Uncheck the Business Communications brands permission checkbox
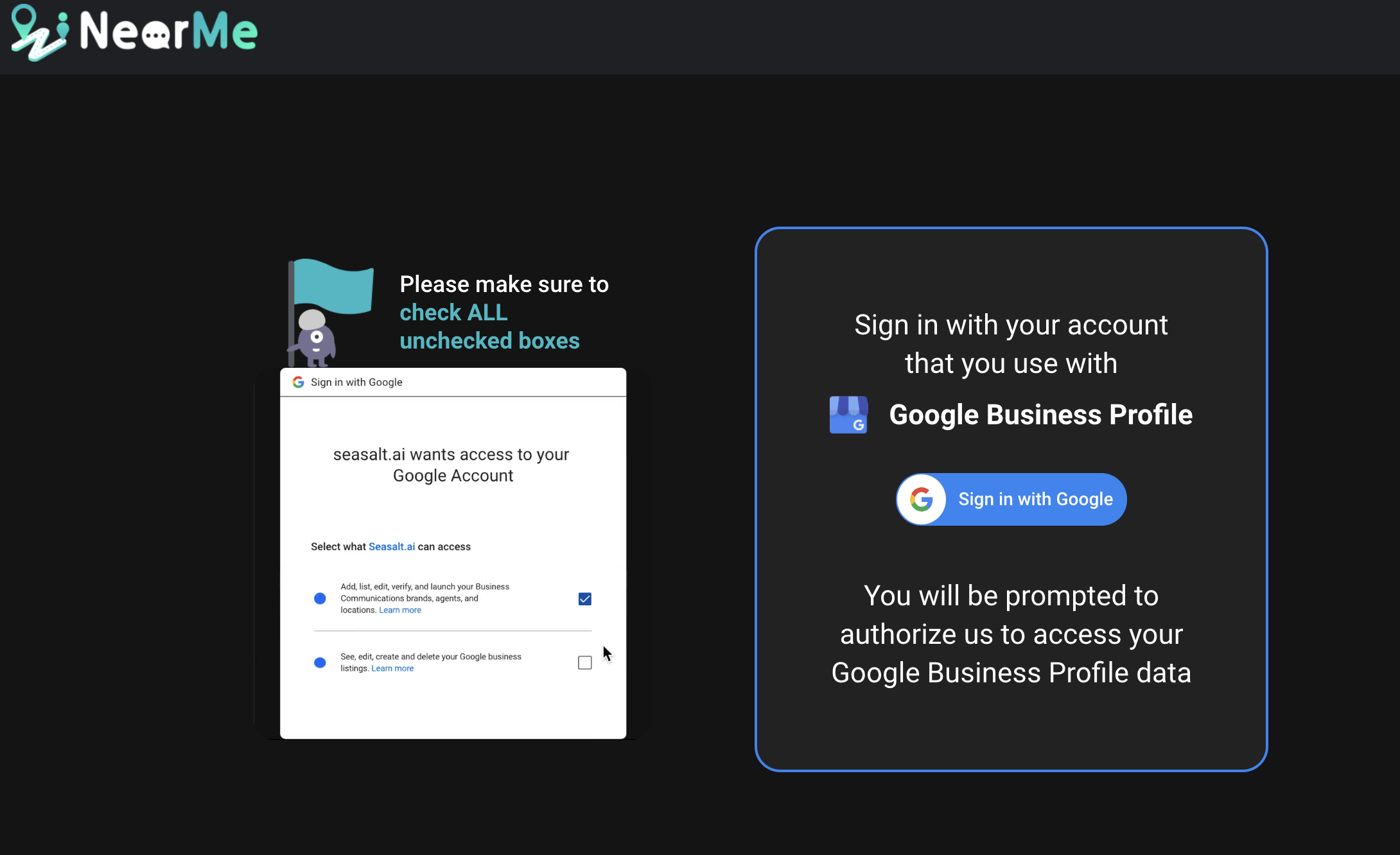Viewport: 1400px width, 855px height. [584, 598]
